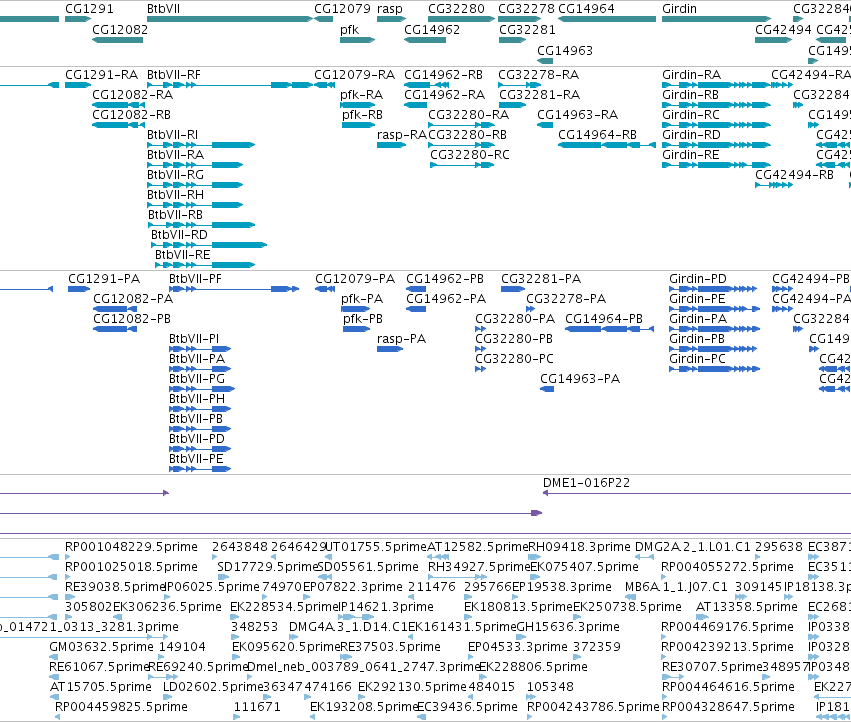Screen dimensions: 851x722
Task: Click the Girdin-RA transcript
Action: pyautogui.click(x=716, y=85)
